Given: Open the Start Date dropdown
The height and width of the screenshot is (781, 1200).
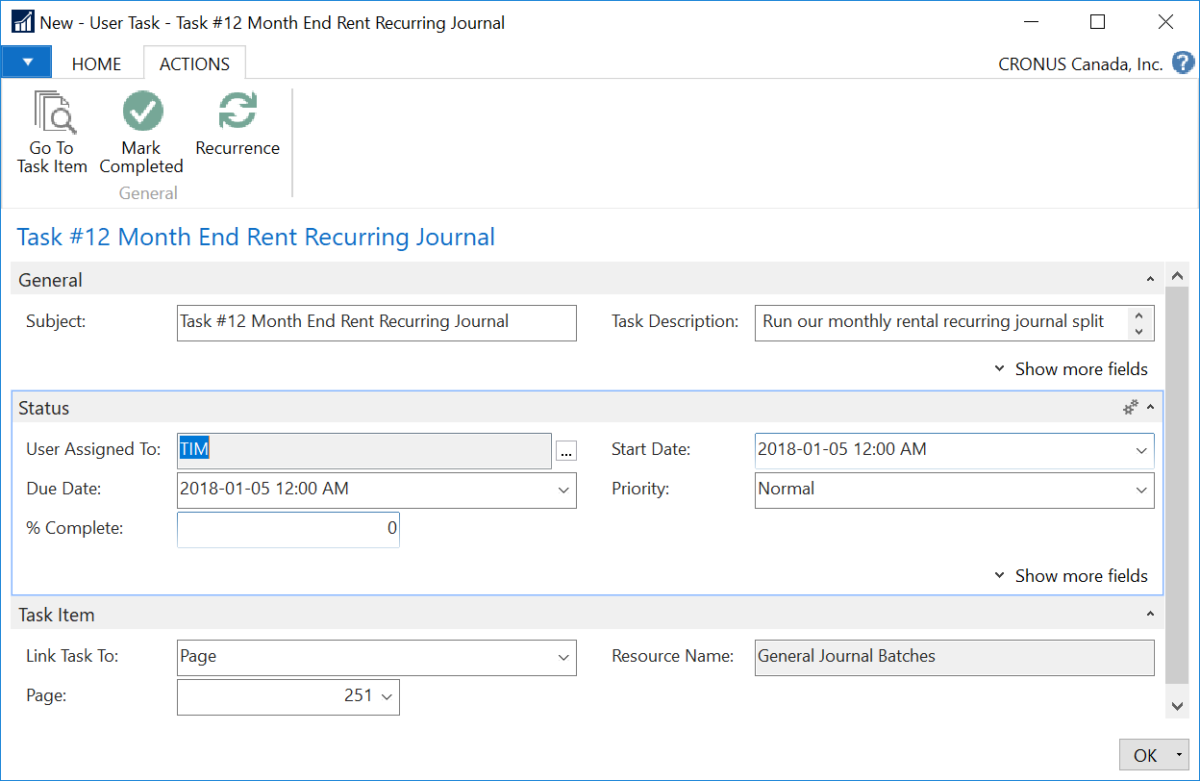Looking at the screenshot, I should coord(1142,450).
